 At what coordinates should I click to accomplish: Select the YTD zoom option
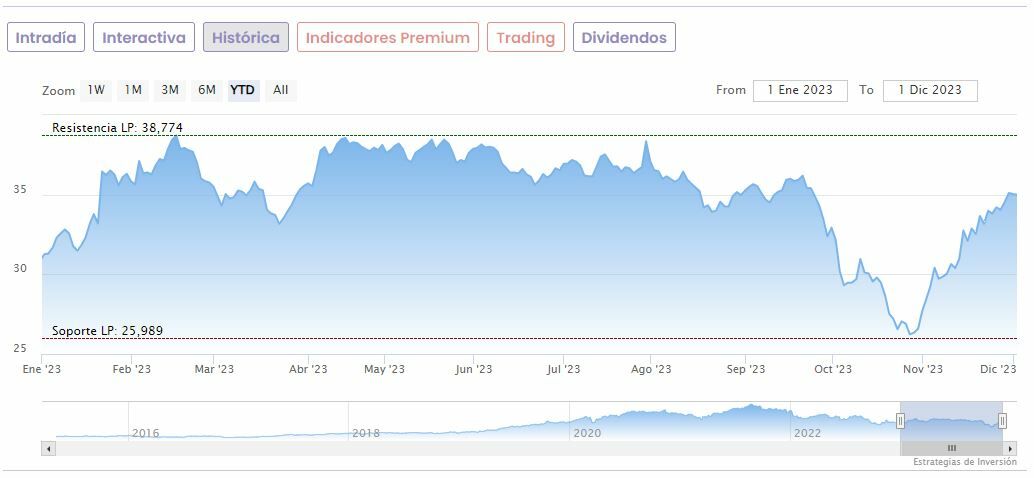click(243, 90)
